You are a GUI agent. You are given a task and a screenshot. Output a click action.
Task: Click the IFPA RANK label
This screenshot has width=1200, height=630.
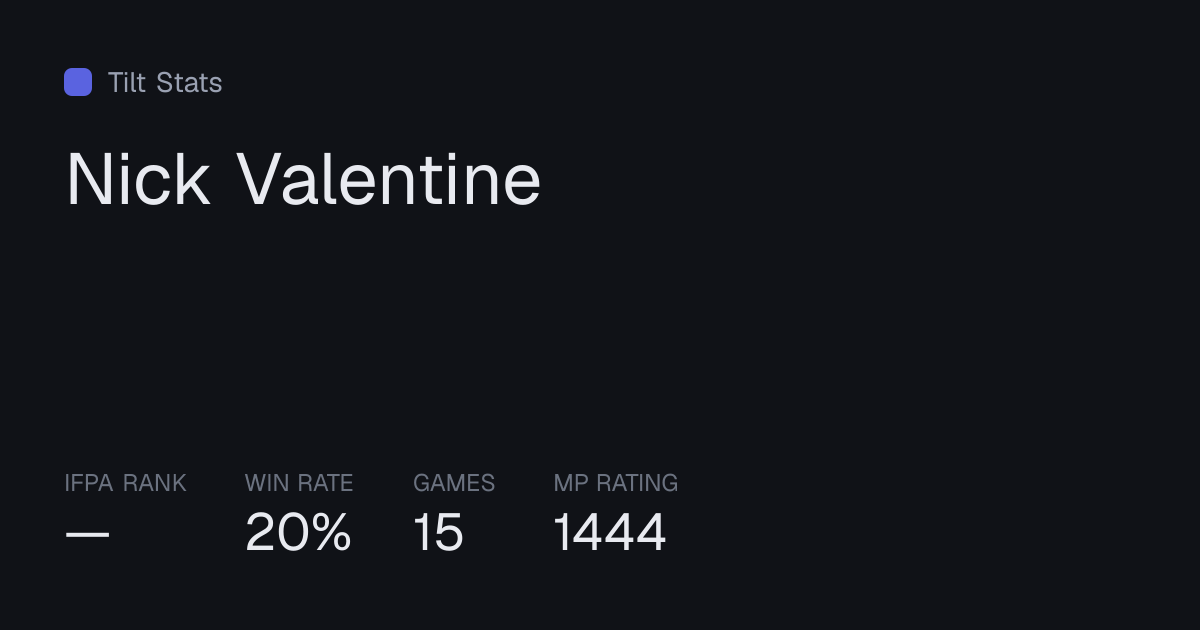(x=125, y=483)
